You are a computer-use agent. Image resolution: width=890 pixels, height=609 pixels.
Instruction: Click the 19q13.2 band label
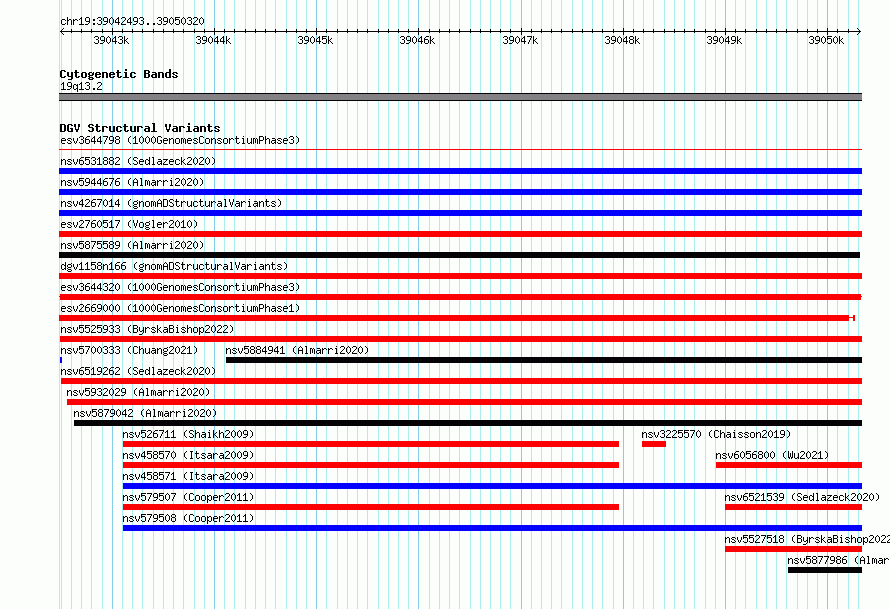81,86
